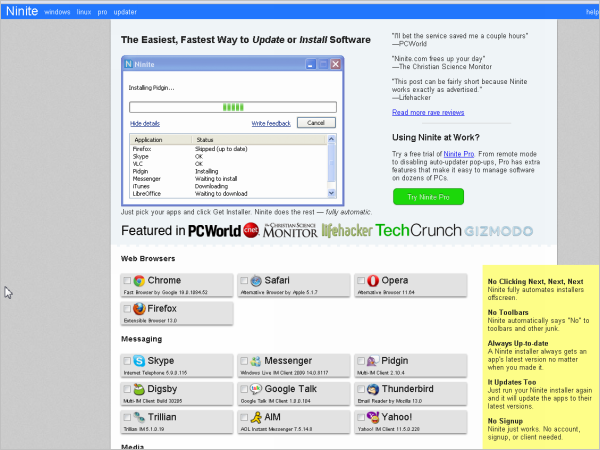Click the Pidgin icon

(x=372, y=361)
